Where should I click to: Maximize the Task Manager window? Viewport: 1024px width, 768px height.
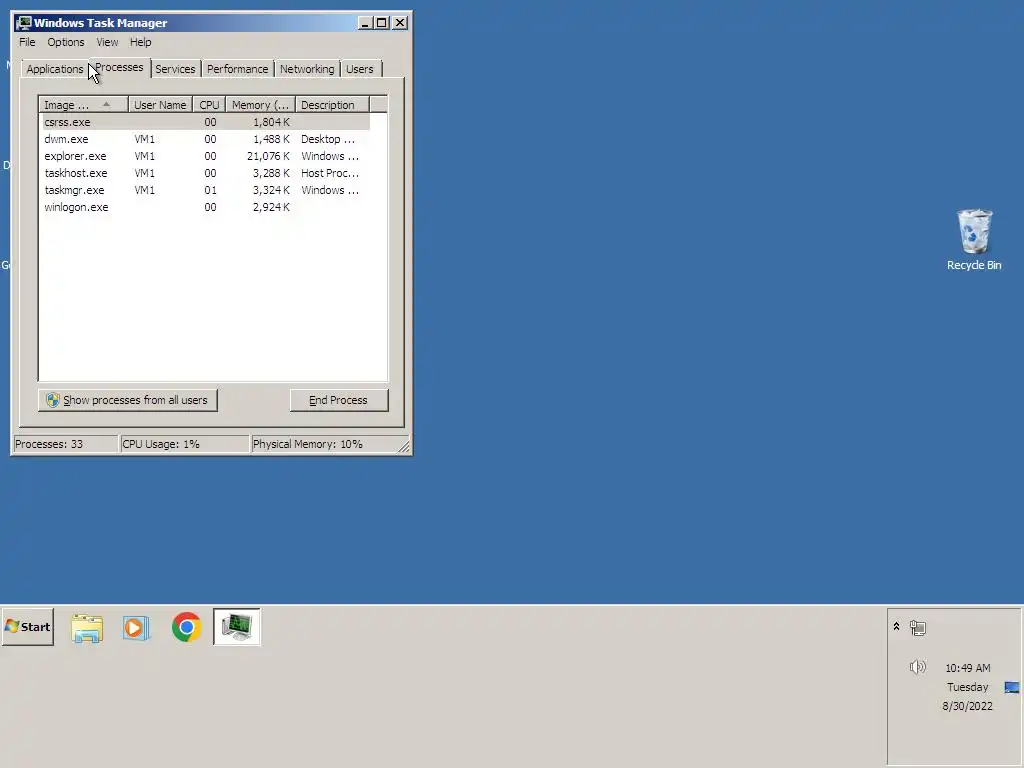pyautogui.click(x=381, y=23)
